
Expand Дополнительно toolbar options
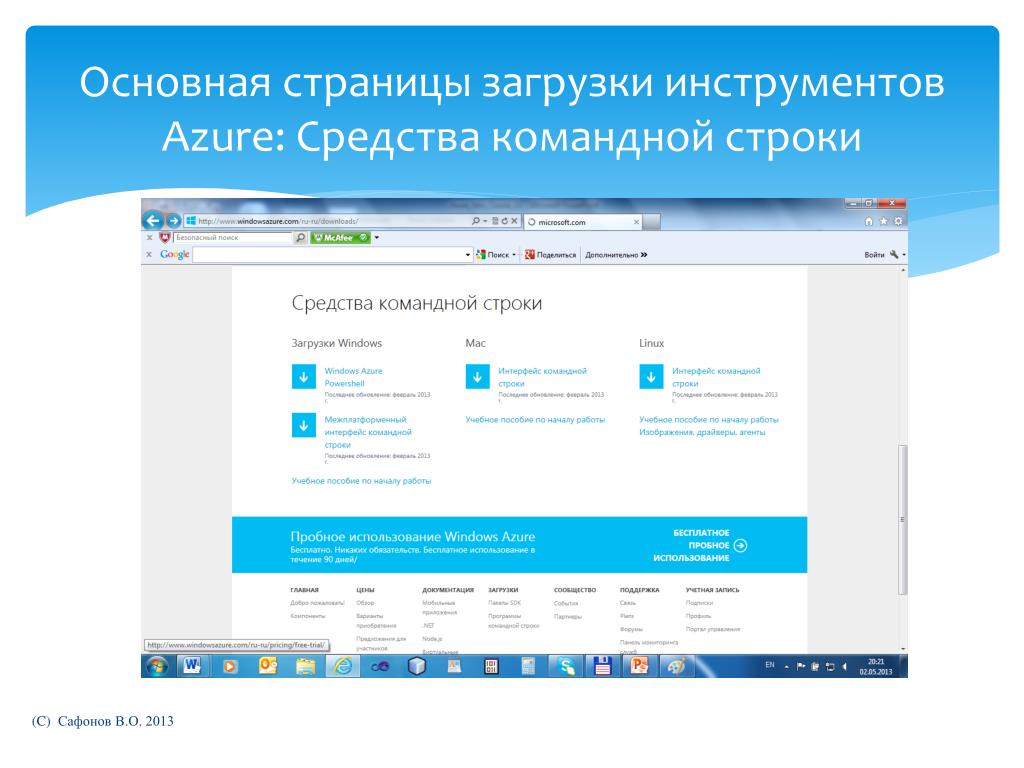pos(616,255)
